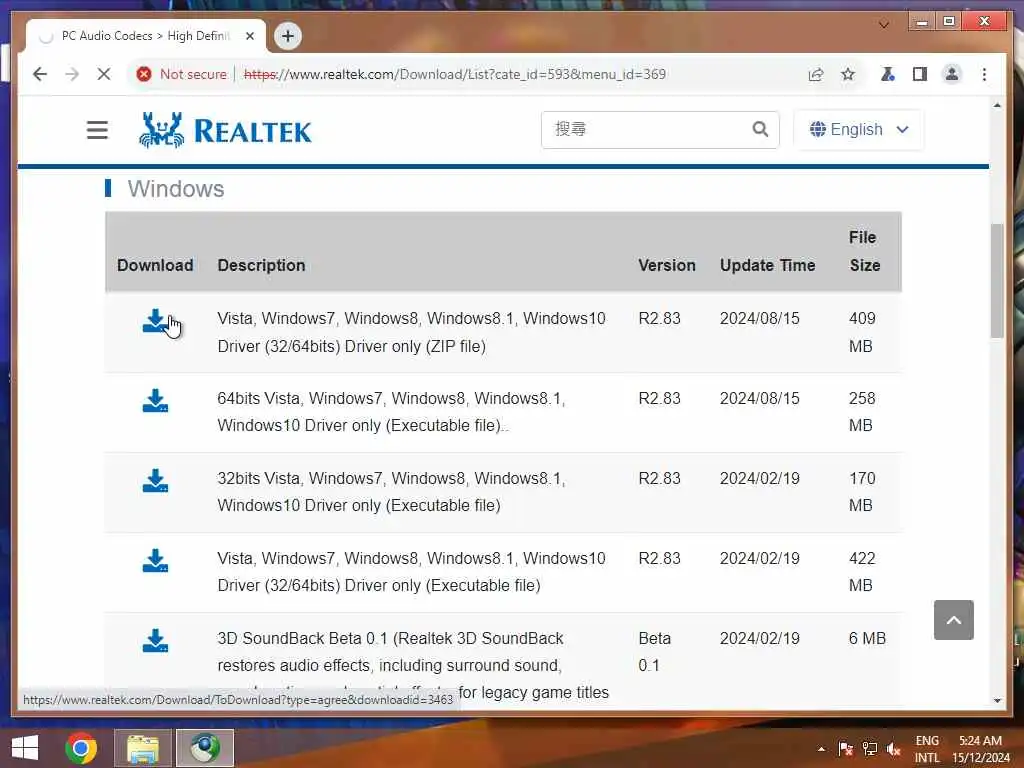Click the third taskbar browser icon
The image size is (1024, 768).
coord(204,748)
